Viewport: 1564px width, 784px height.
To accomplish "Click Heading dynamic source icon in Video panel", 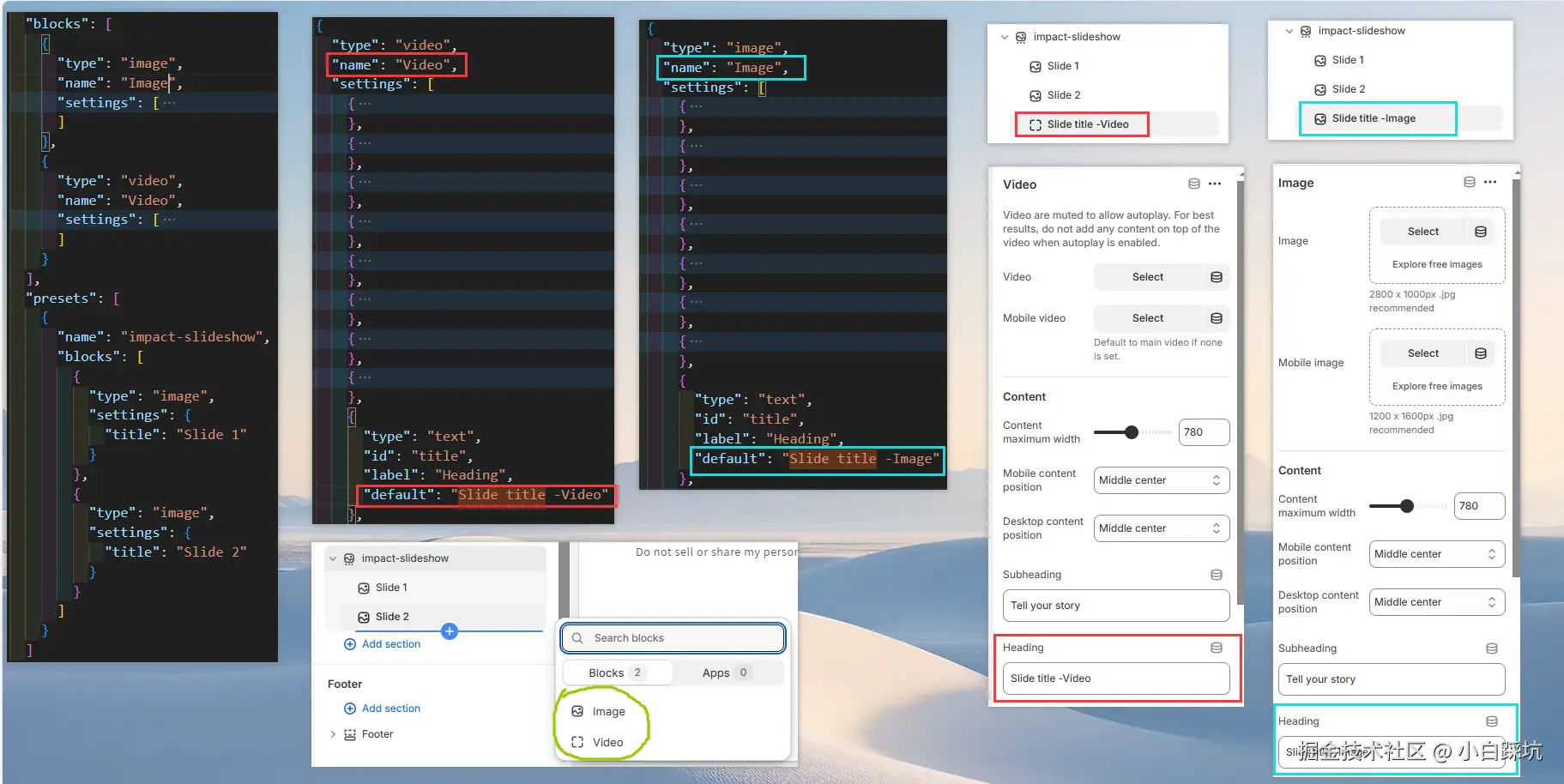I will 1216,648.
